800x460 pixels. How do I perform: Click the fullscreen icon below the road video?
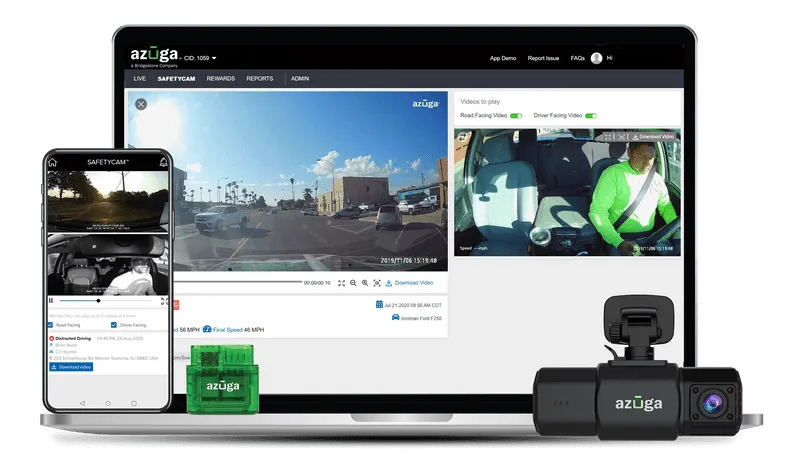(x=341, y=283)
